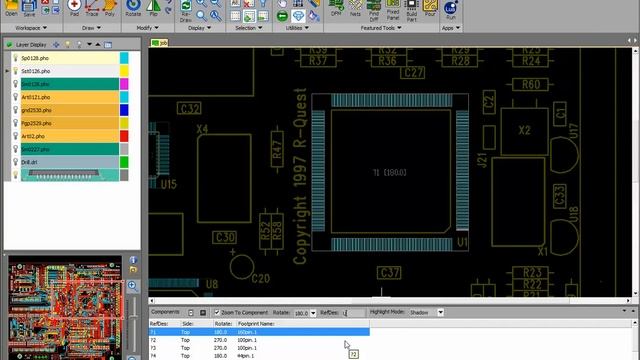The height and width of the screenshot is (360, 640).
Task: Click the move-layer-down arrow in Layer Display
Action: [x=89, y=44]
